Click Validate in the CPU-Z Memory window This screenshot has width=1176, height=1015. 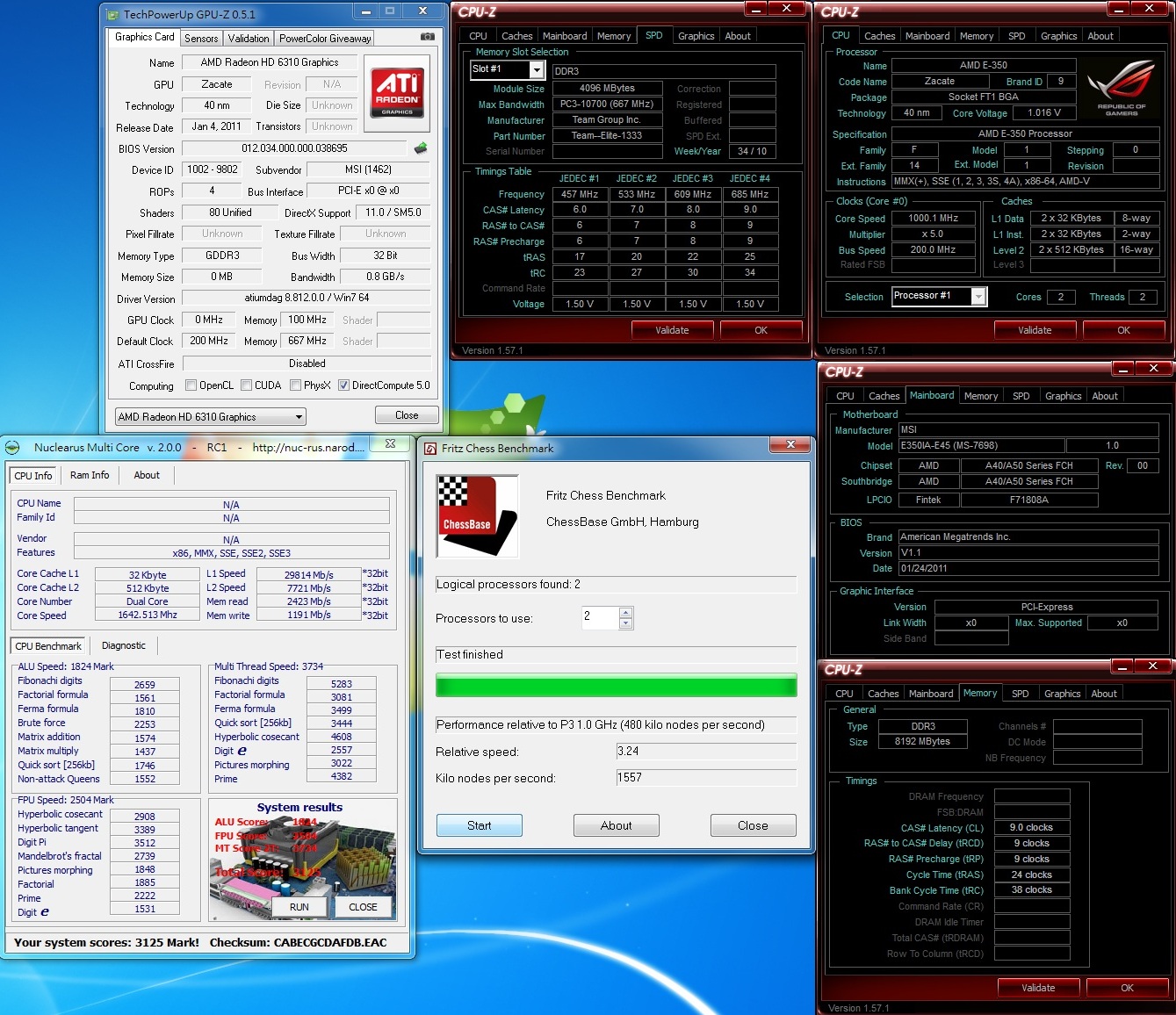point(1038,988)
